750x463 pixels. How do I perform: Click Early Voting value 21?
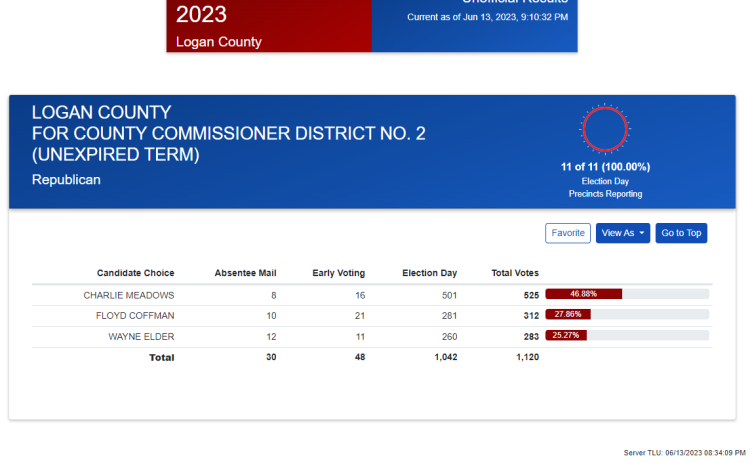360,316
